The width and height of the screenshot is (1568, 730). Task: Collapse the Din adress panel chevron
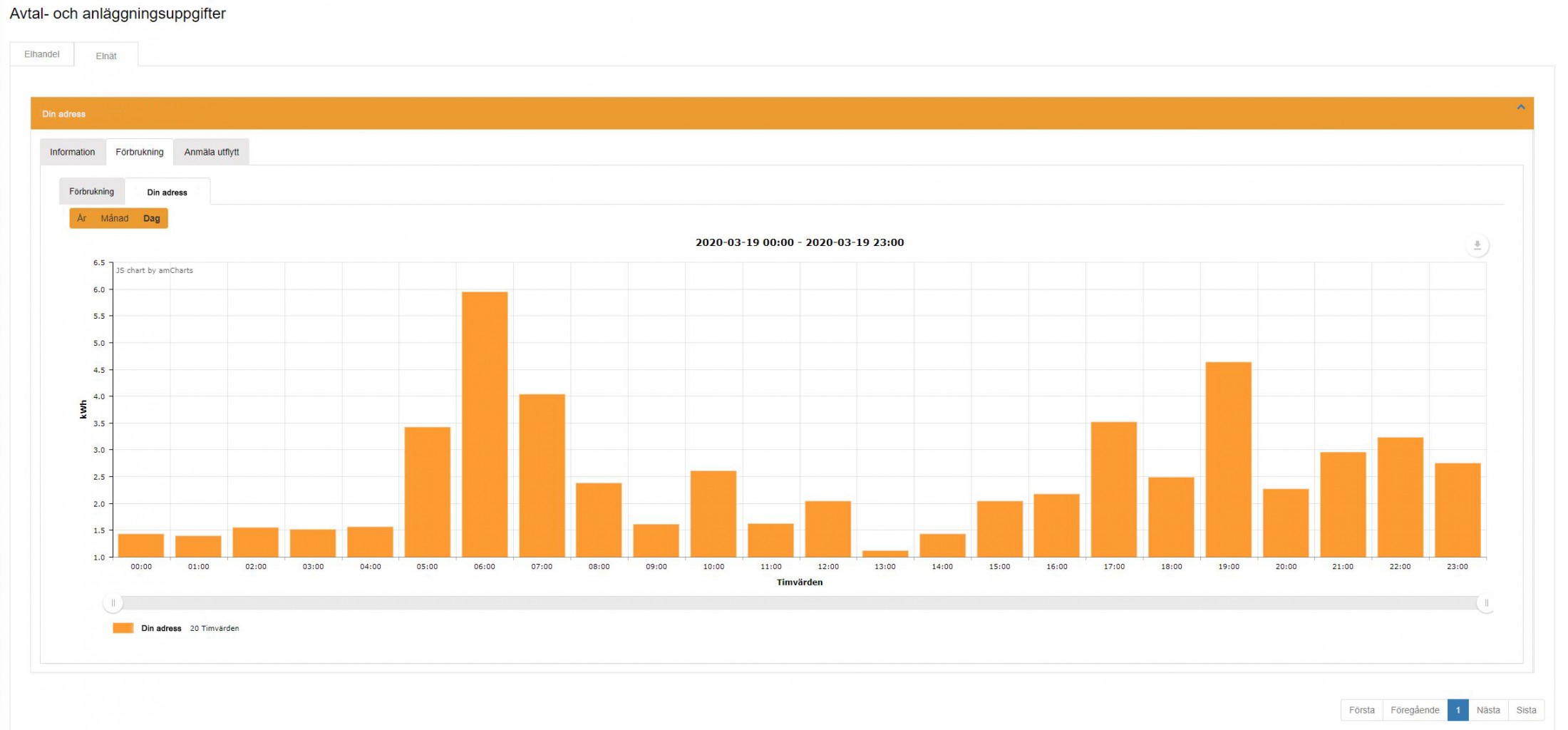1520,107
